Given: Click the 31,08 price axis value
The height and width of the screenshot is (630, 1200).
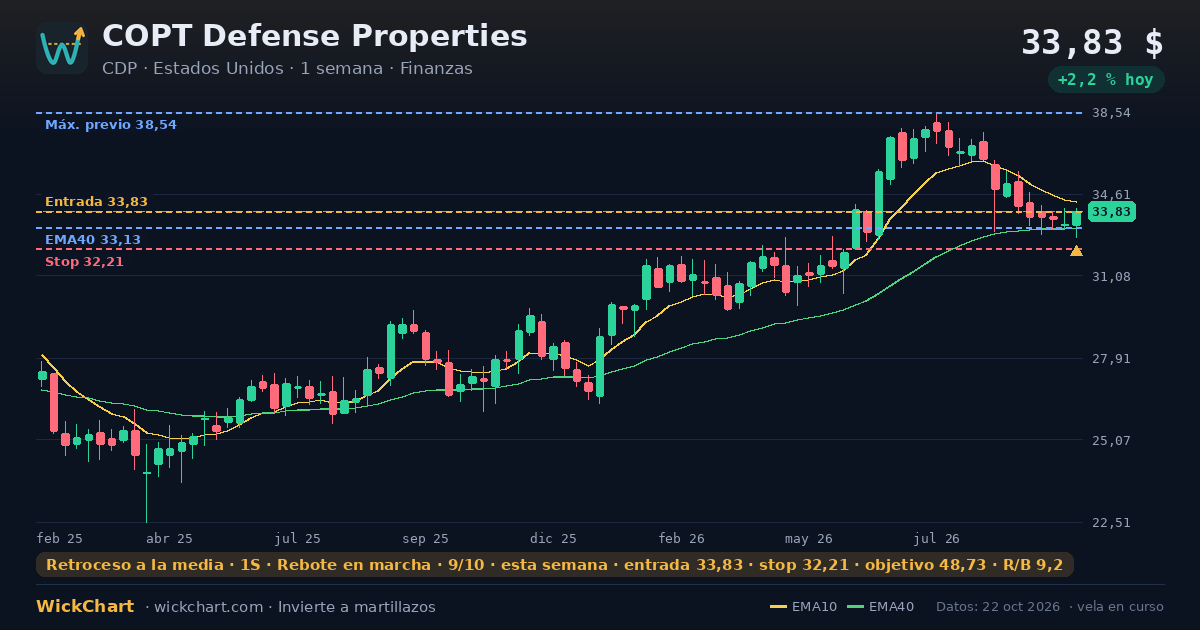Looking at the screenshot, I should [x=1110, y=276].
